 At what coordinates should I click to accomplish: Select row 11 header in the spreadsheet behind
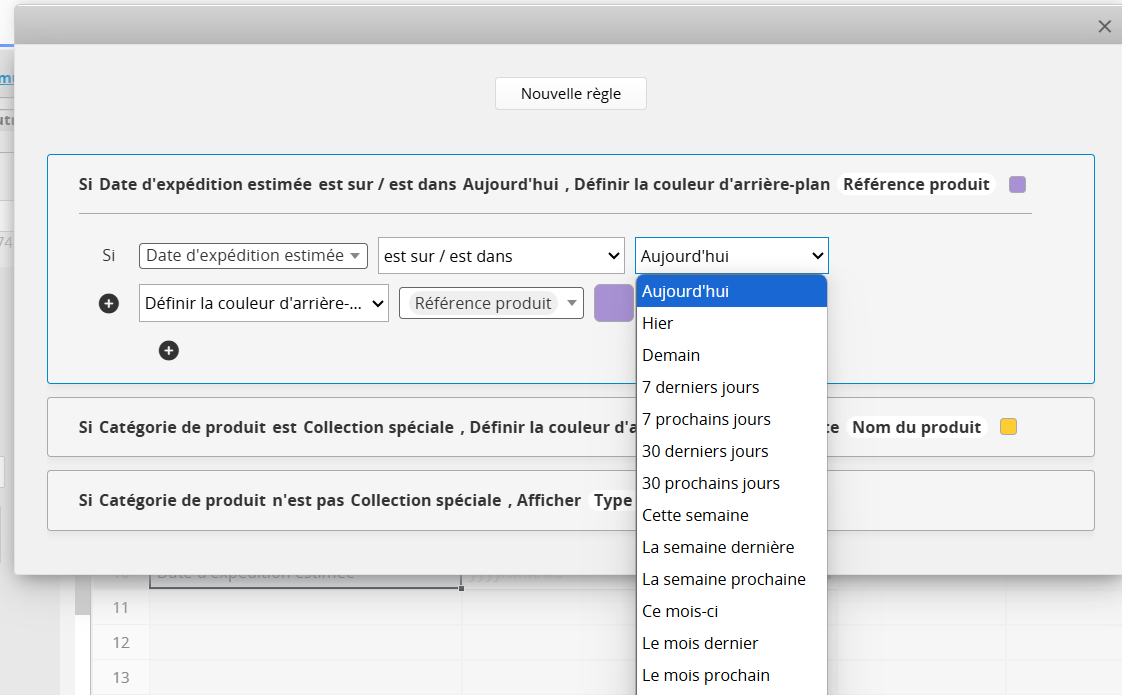[120, 608]
